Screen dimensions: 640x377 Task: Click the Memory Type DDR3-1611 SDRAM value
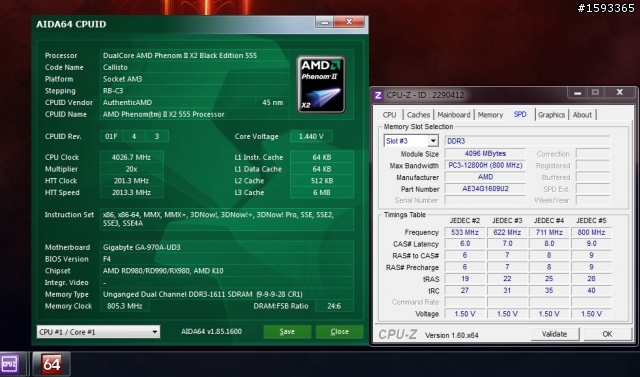(227, 294)
